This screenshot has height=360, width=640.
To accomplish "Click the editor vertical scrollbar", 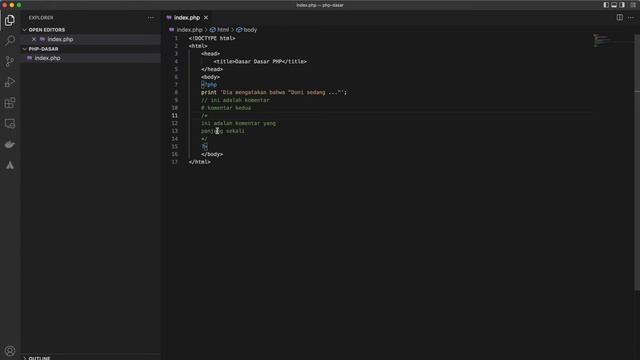I will pyautogui.click(x=637, y=161).
